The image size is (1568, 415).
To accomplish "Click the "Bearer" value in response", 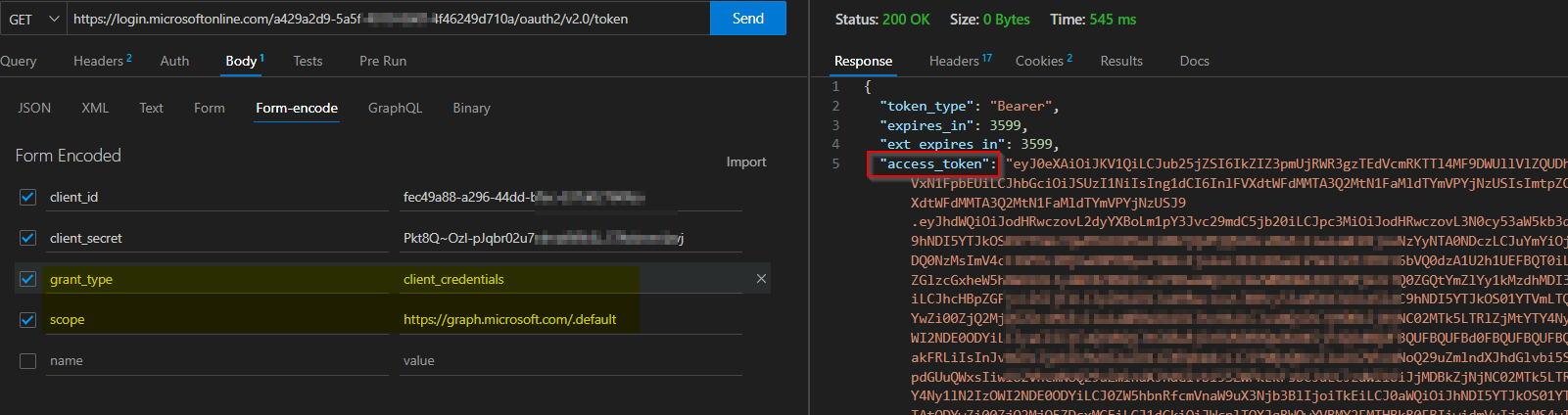I will [x=1021, y=106].
